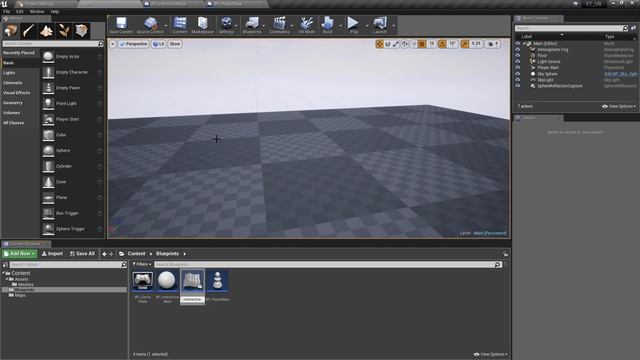The image size is (640, 360).
Task: Pick the Box Trigger item icon
Action: 48,213
